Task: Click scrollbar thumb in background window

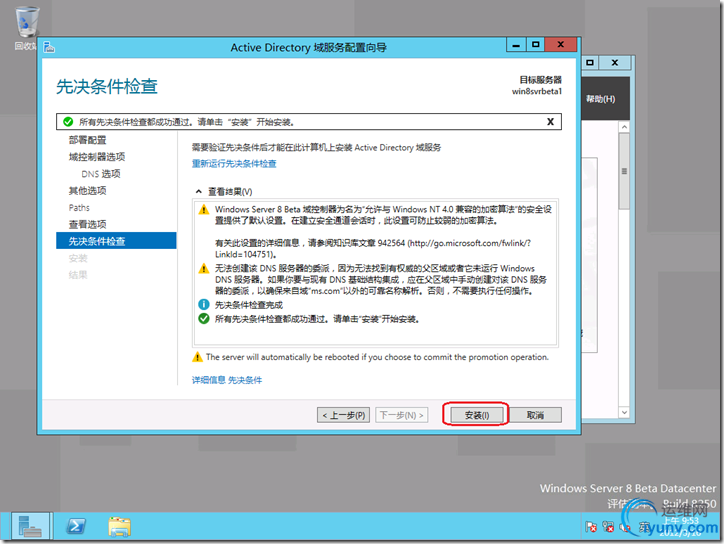Action: 624,171
